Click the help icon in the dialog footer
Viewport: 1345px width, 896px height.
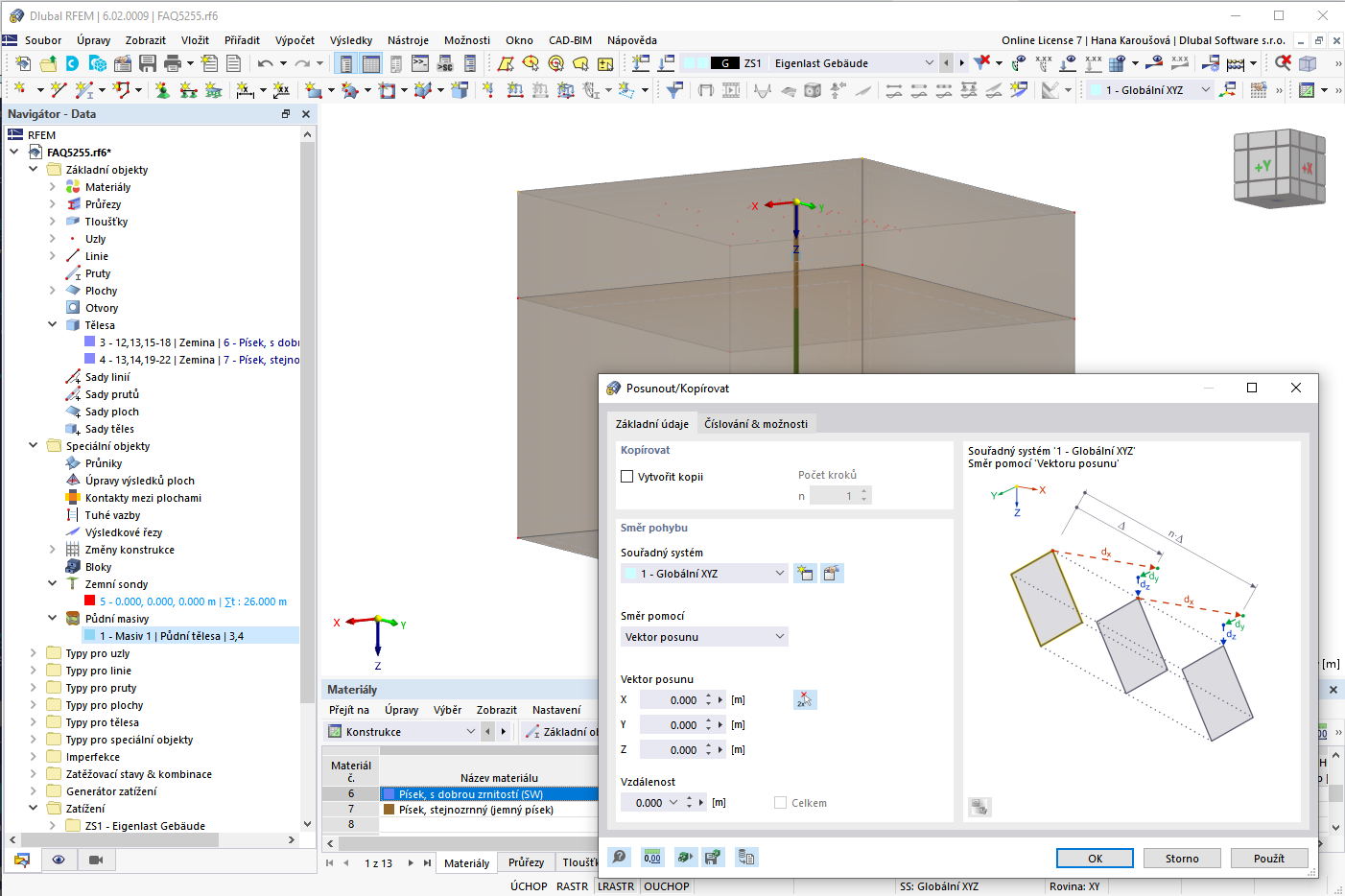tap(620, 857)
